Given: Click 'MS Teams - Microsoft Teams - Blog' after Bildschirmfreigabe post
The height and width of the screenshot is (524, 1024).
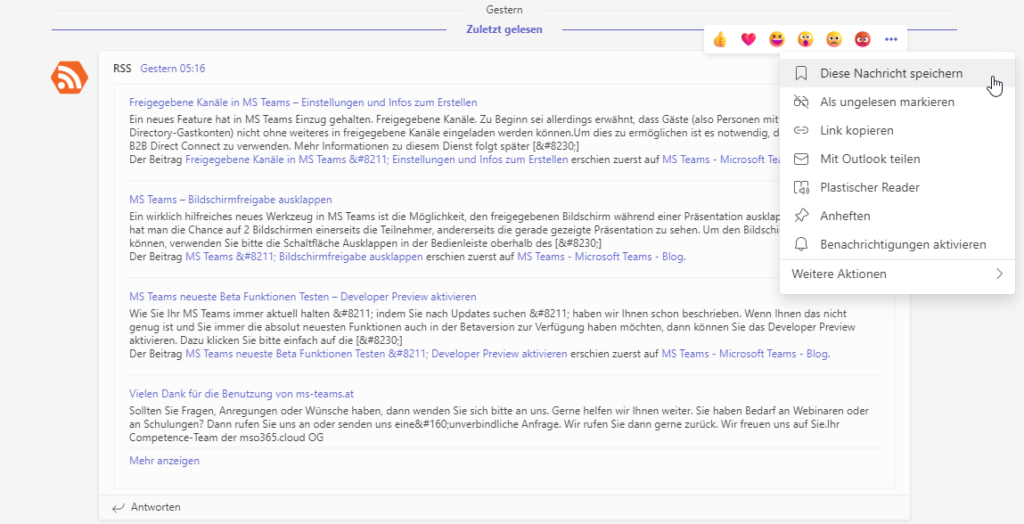Looking at the screenshot, I should 600,257.
